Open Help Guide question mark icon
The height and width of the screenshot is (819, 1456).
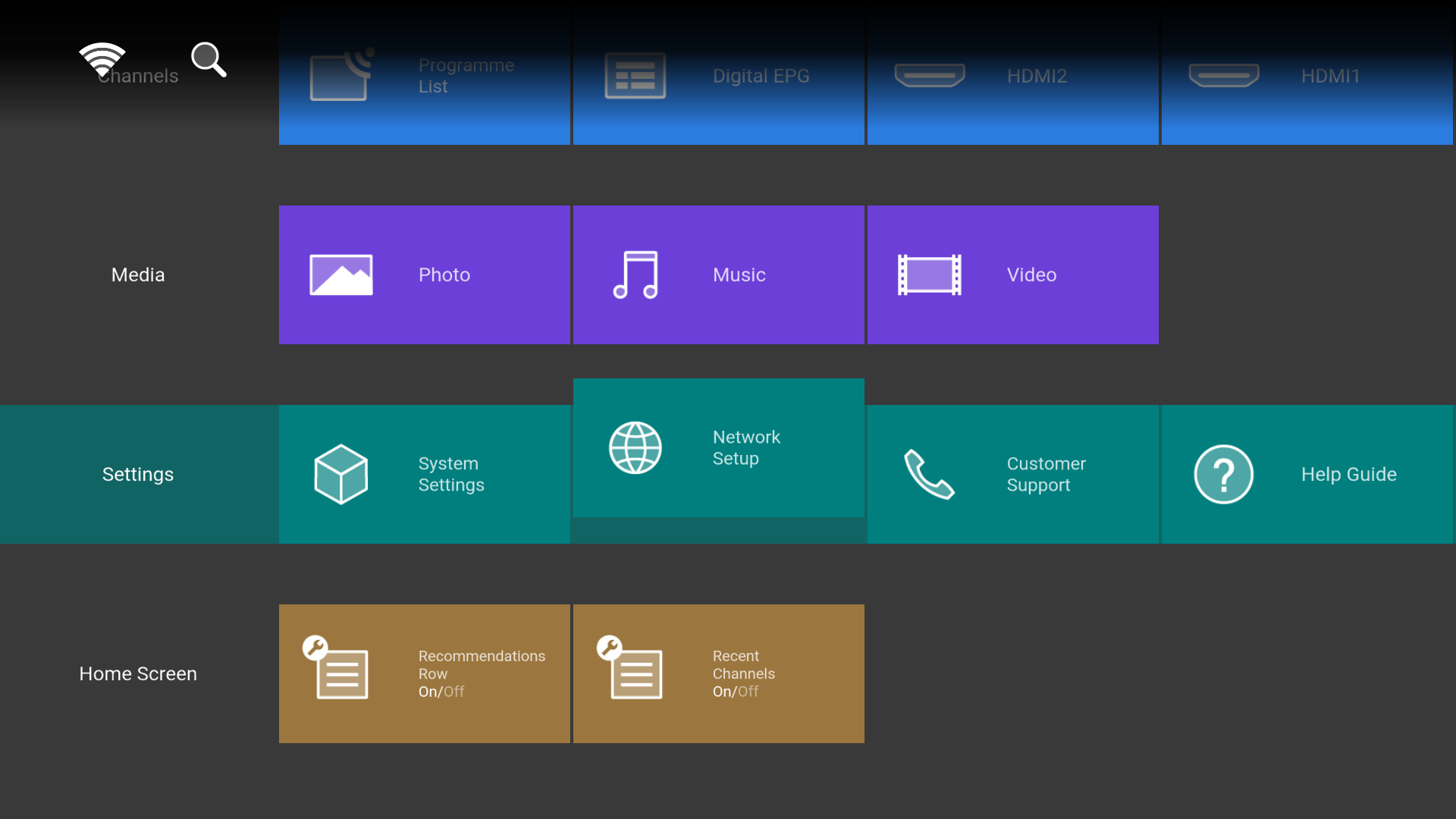pos(1223,474)
